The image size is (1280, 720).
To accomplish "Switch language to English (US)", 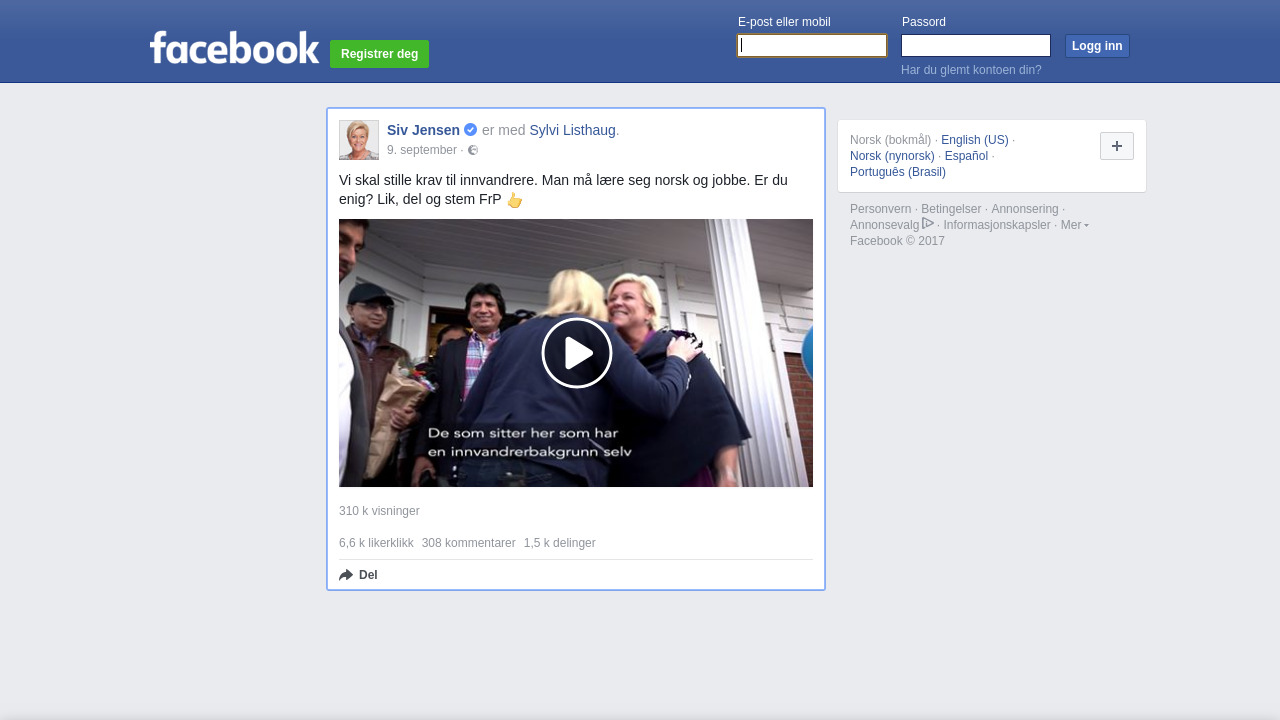I will (x=975, y=140).
